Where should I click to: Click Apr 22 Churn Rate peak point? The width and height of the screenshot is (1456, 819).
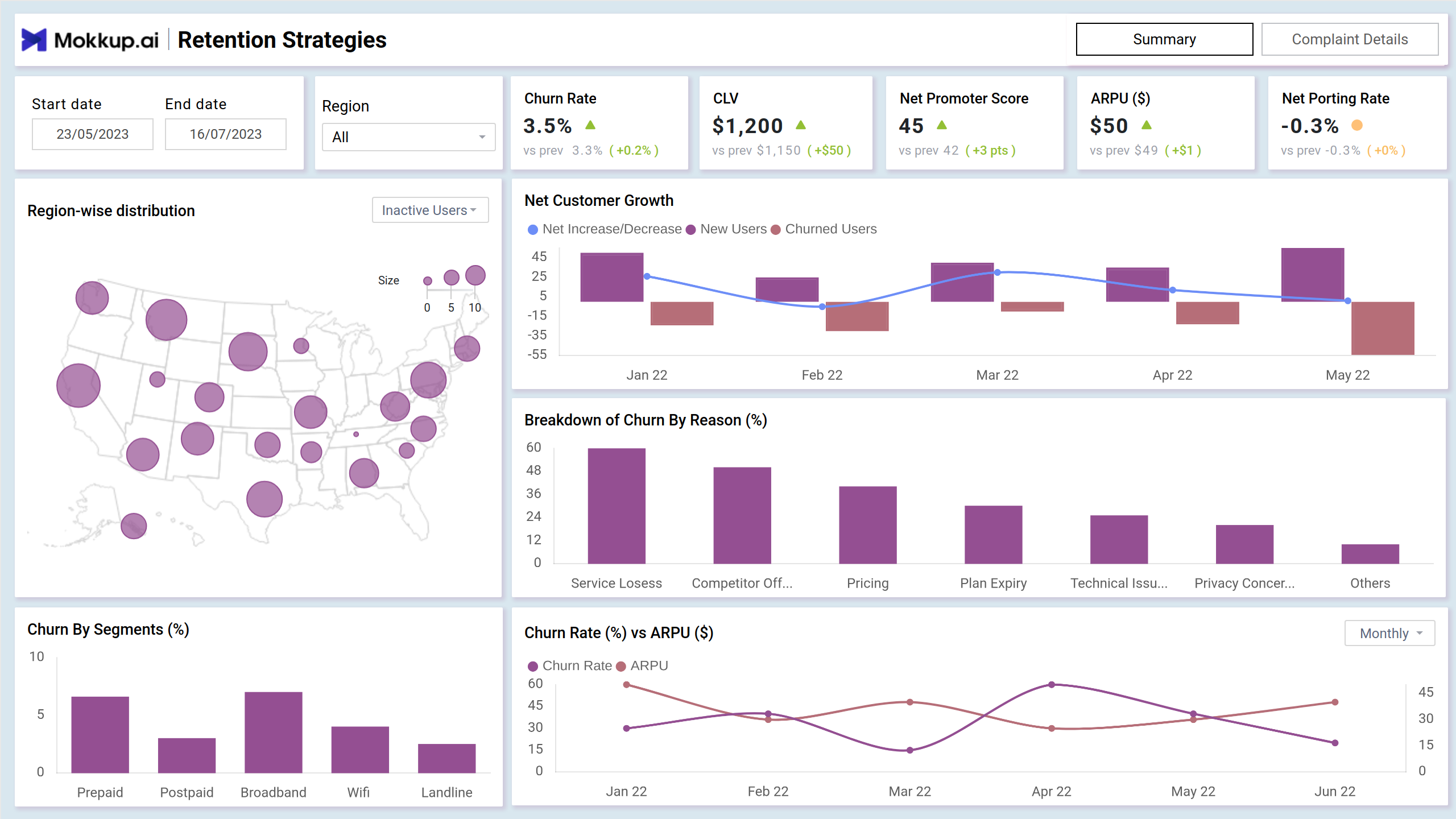[x=1052, y=685]
